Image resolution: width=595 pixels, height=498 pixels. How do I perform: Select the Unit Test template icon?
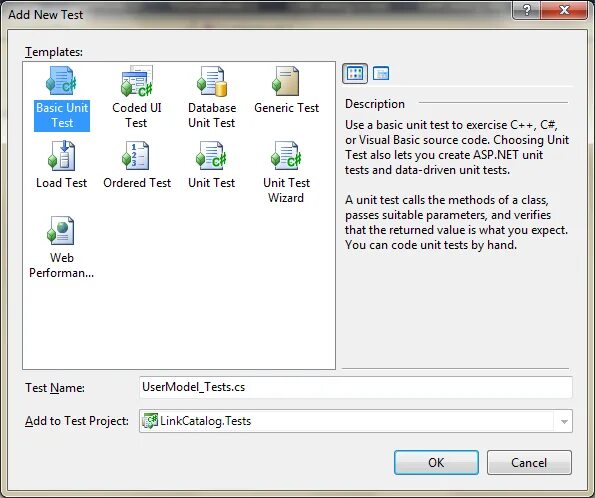coord(211,155)
